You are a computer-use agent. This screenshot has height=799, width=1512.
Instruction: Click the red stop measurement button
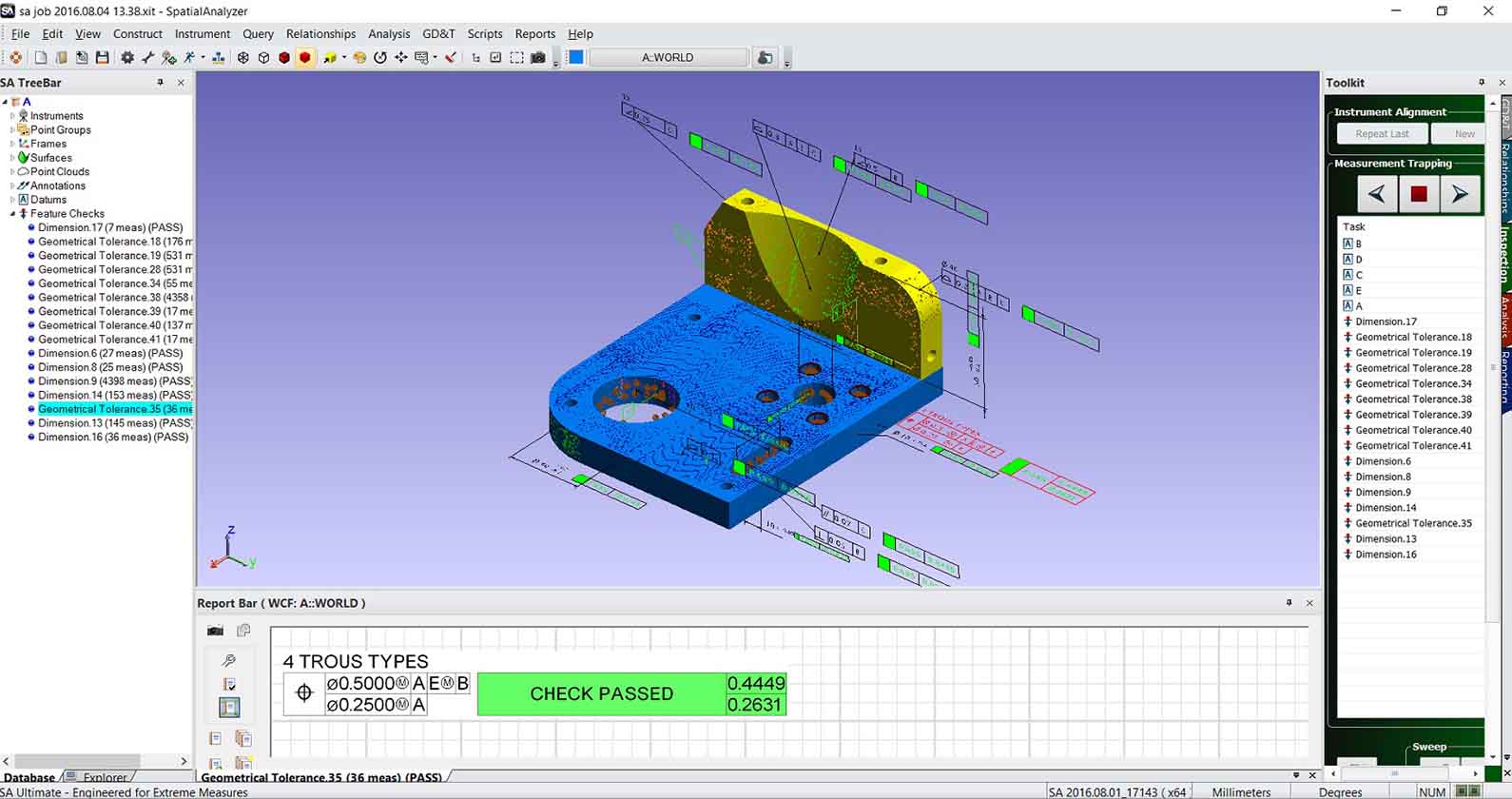click(1418, 194)
